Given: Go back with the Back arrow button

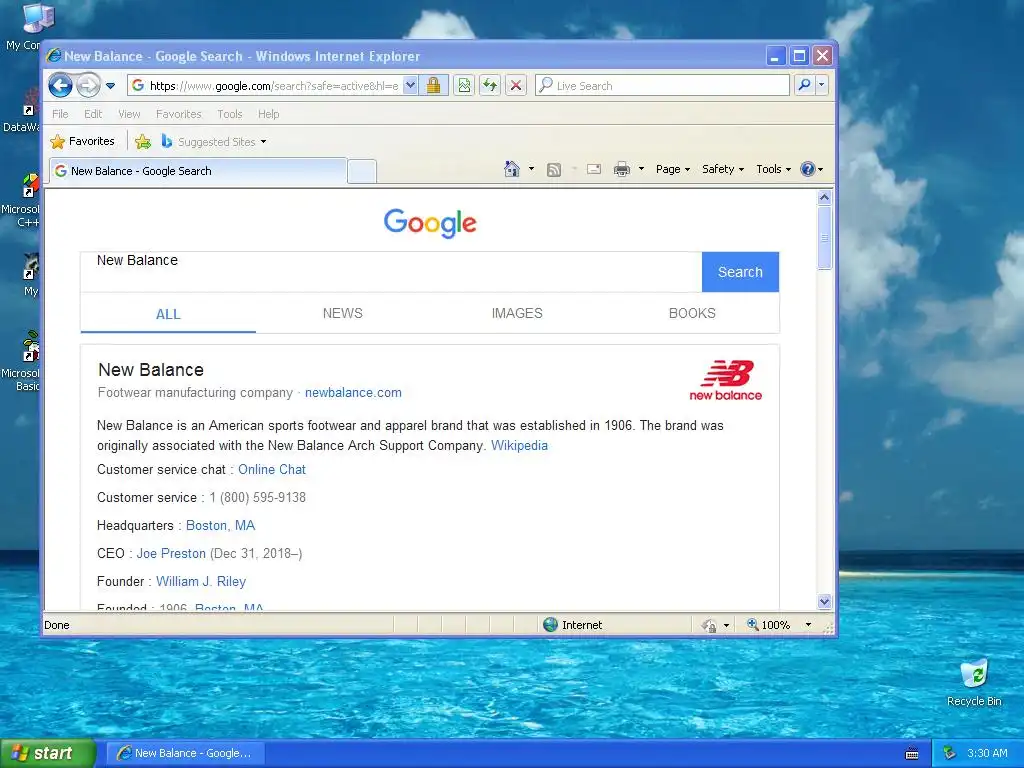Looking at the screenshot, I should 60,85.
